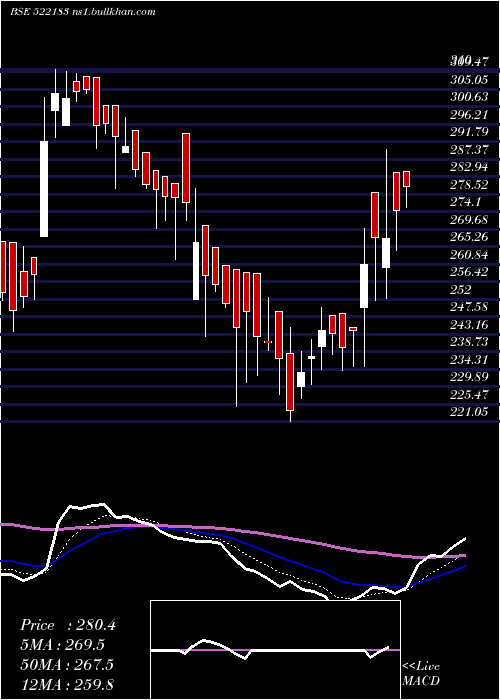Click the Price : 280.4 readout

68,625
